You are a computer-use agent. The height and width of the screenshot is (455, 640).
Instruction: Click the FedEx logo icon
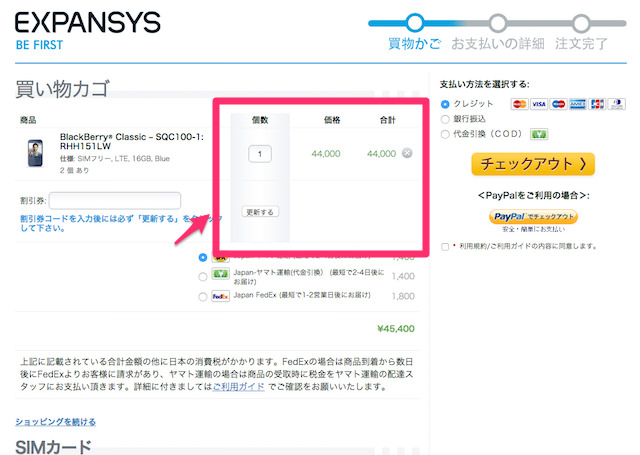click(x=220, y=296)
